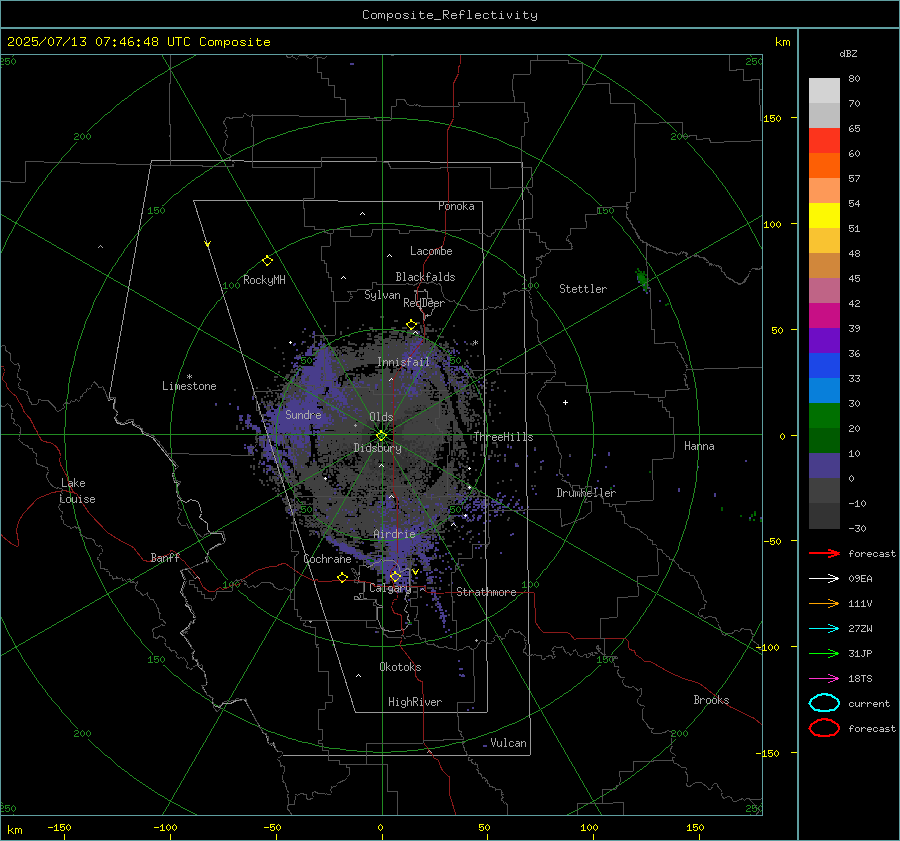Click the Olds city label
This screenshot has width=900, height=841.
tap(381, 417)
